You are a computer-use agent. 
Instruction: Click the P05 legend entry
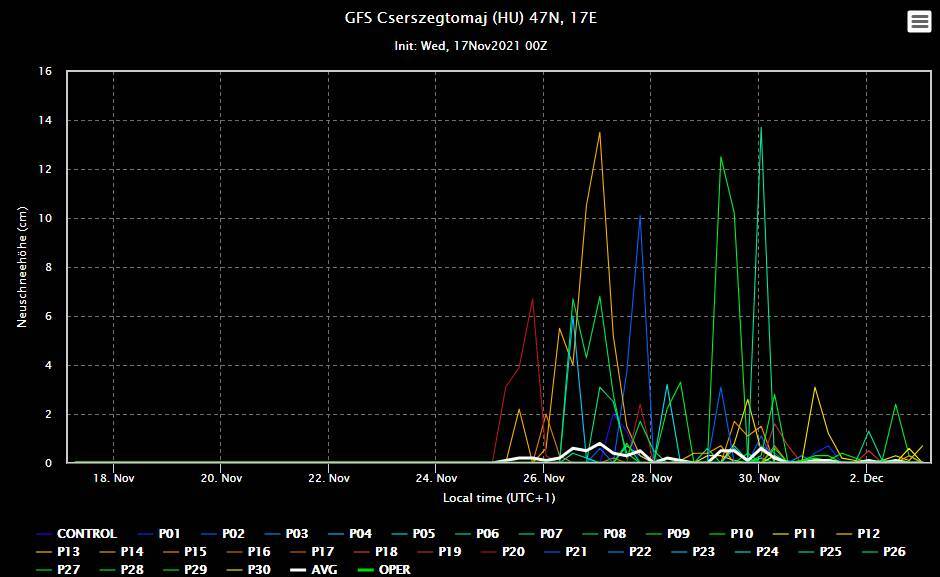423,534
